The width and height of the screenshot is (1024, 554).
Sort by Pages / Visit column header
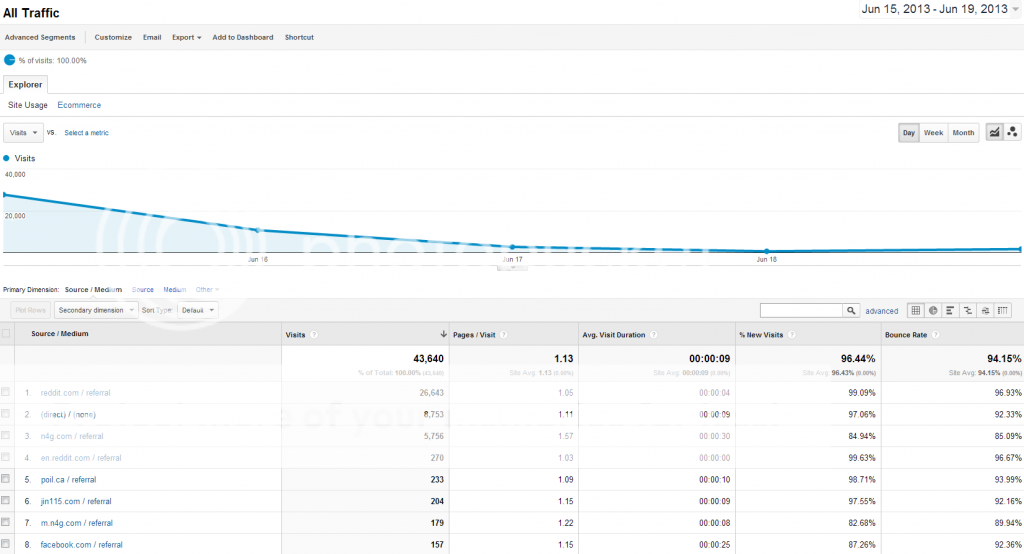click(x=474, y=334)
